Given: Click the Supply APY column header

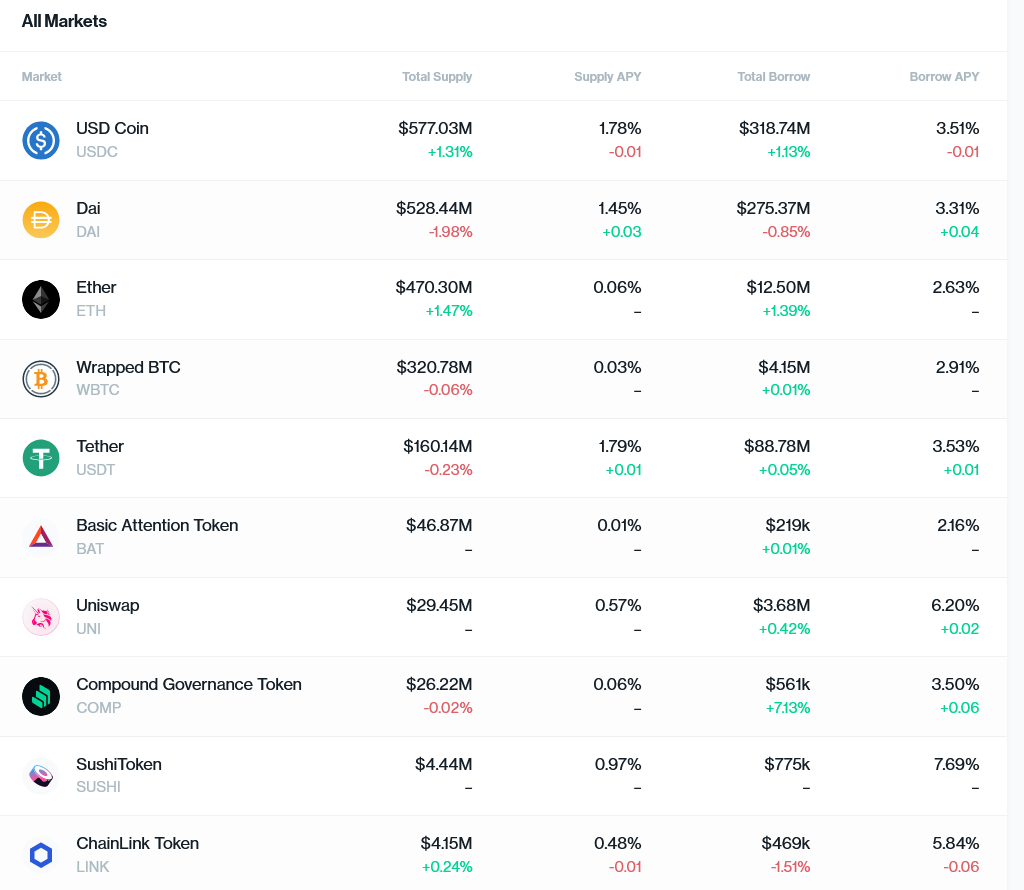Looking at the screenshot, I should tap(607, 76).
